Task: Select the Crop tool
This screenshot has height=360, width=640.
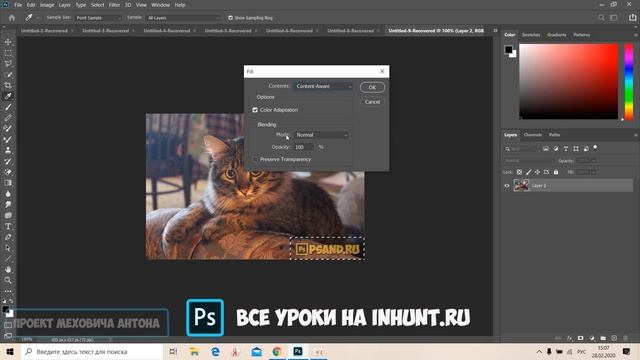Action: tap(8, 85)
